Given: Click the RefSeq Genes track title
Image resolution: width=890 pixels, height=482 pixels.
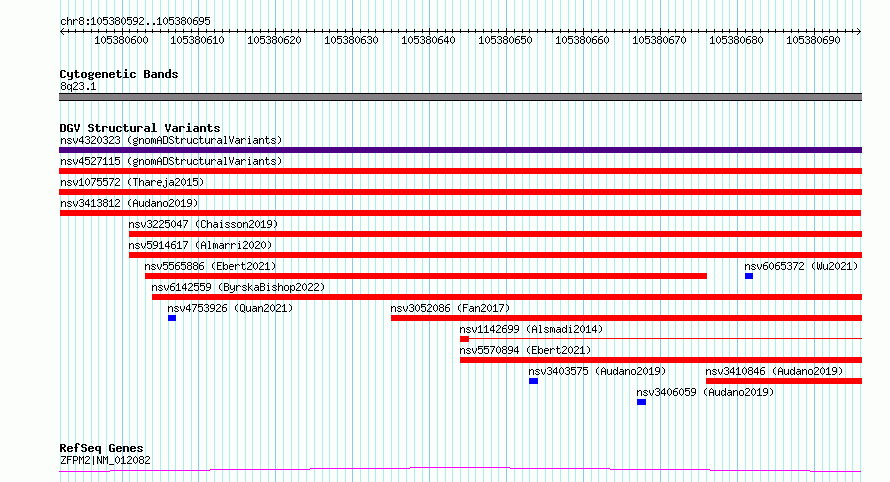Looking at the screenshot, I should [x=101, y=449].
